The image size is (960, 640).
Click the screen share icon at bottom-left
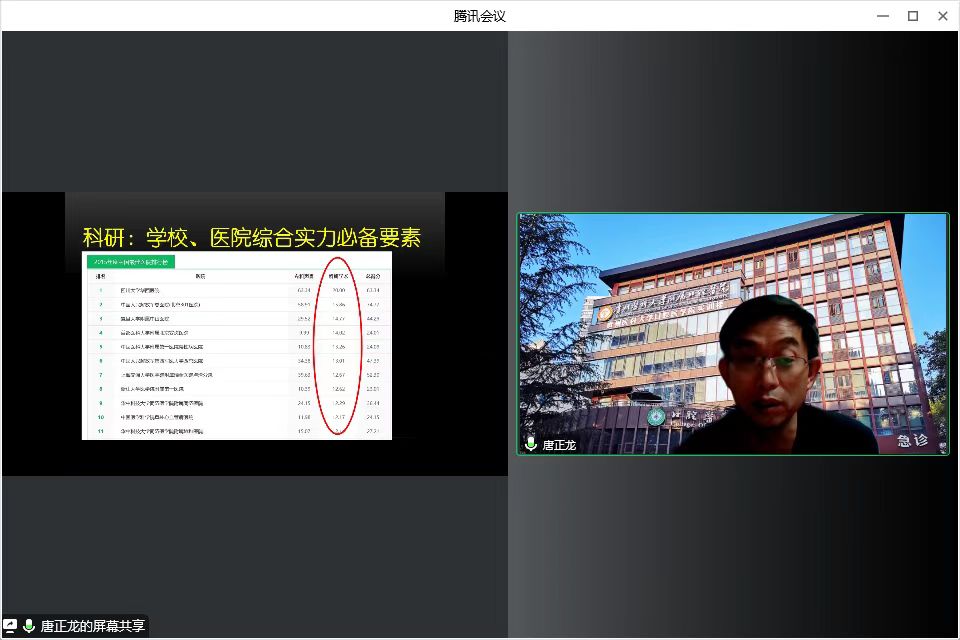coord(11,626)
